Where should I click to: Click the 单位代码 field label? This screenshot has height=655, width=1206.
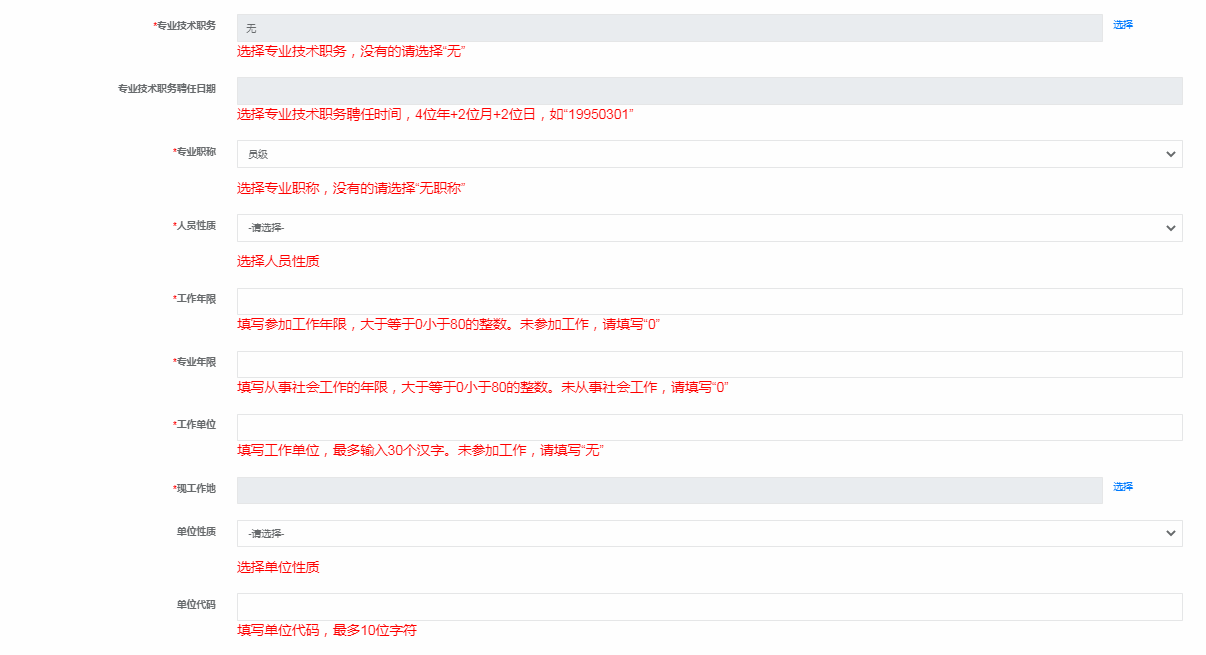click(196, 605)
